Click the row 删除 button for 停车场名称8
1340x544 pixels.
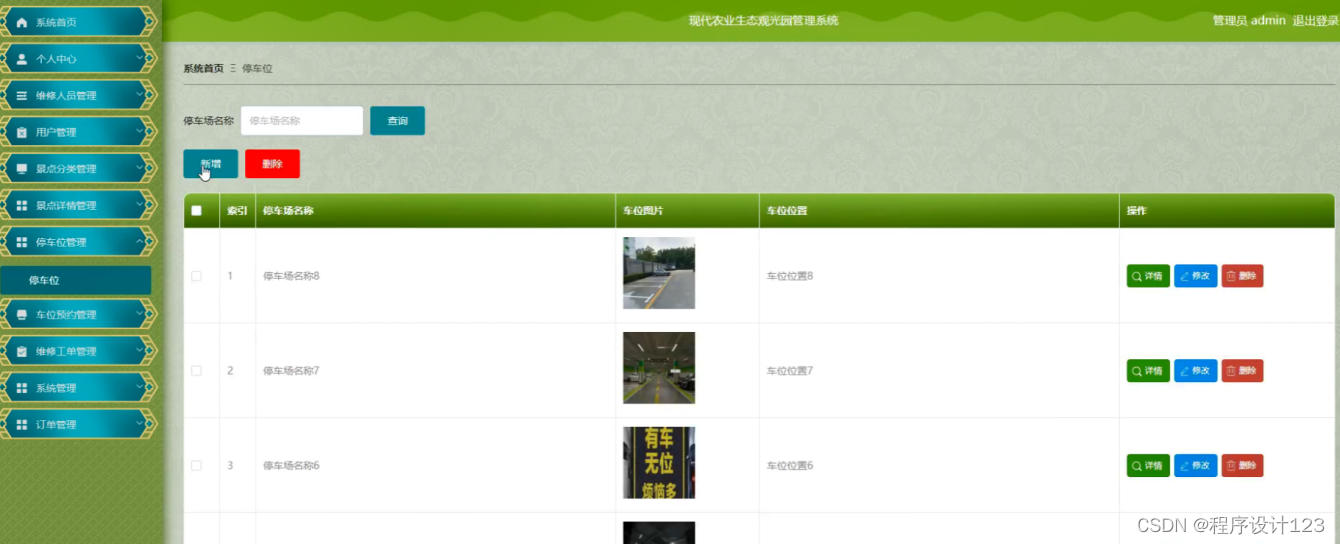1242,276
